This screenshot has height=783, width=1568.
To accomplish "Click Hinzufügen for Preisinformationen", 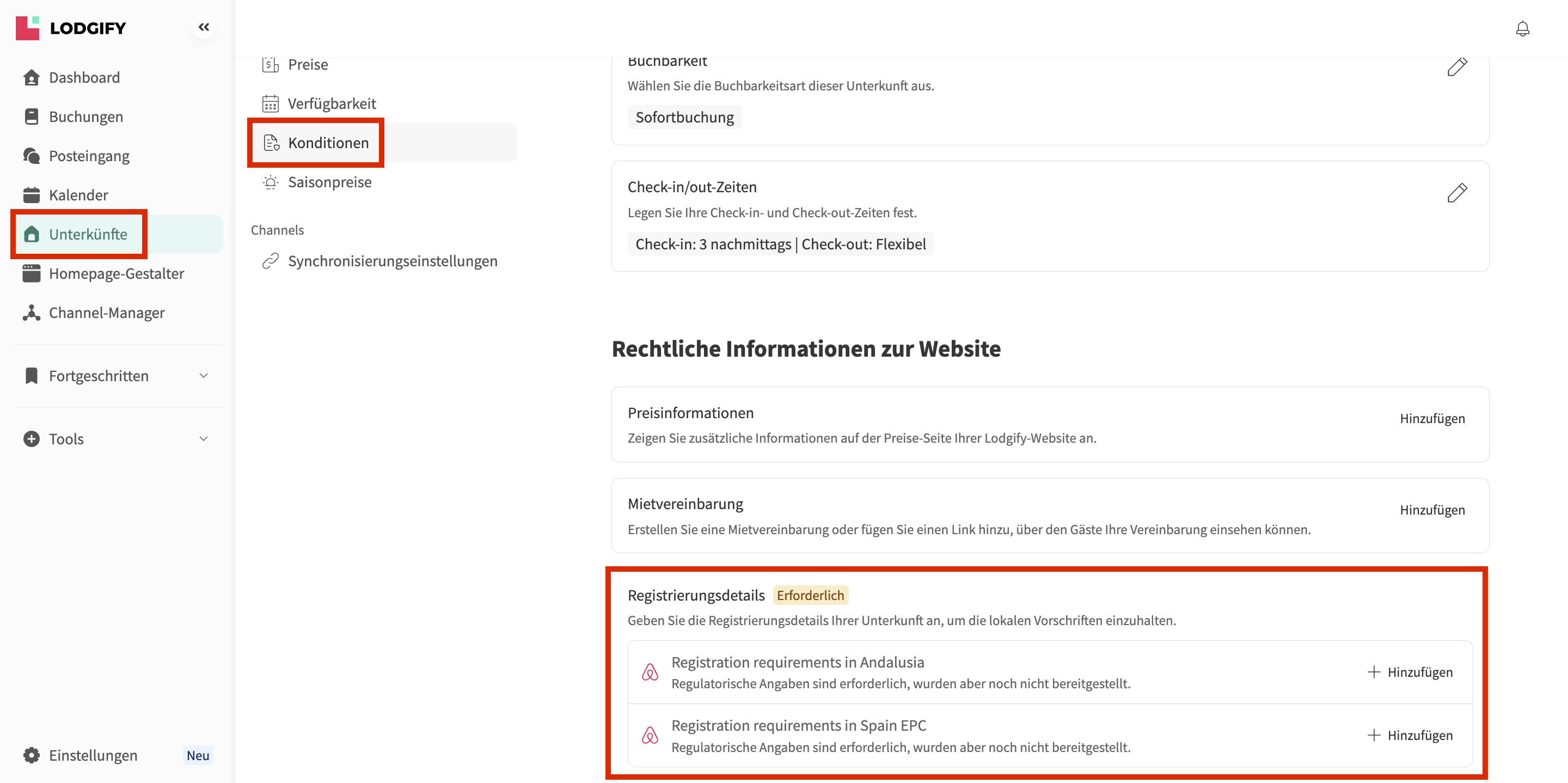I will [1432, 418].
